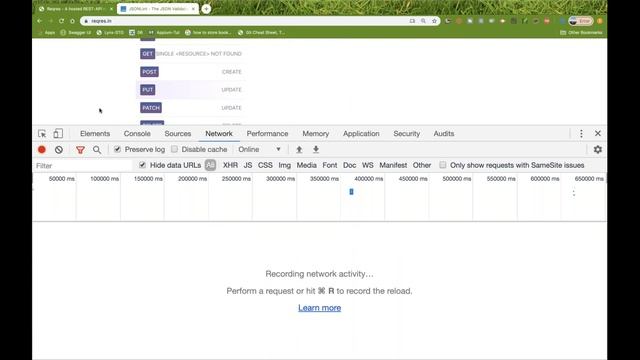Click the All resource type filter
The height and width of the screenshot is (360, 640).
[x=210, y=165]
